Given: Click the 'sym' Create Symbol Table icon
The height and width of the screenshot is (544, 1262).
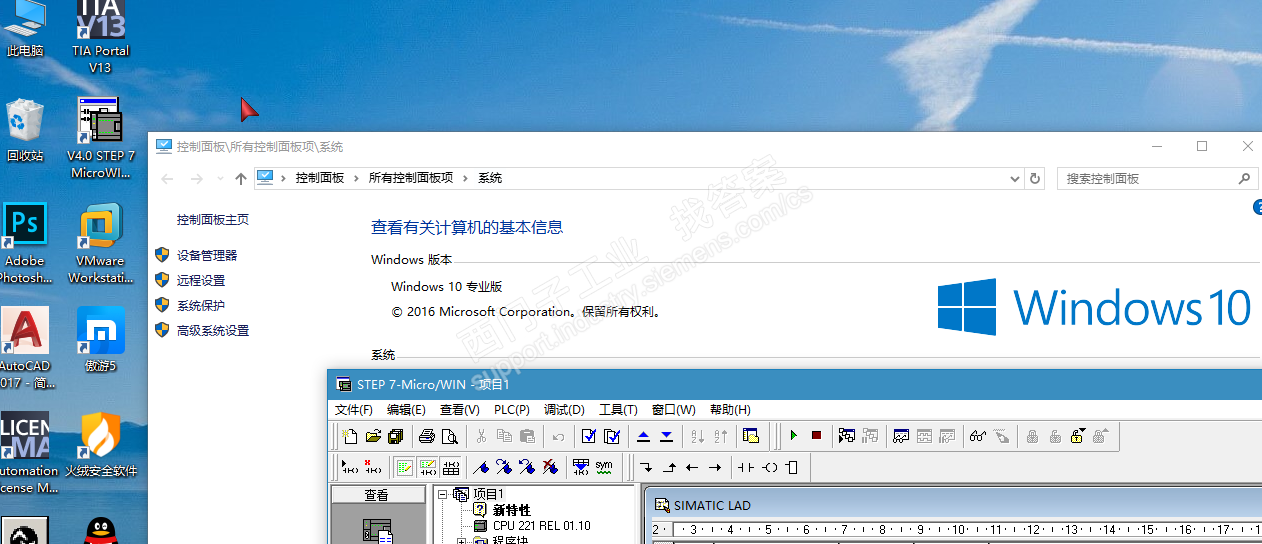Looking at the screenshot, I should pos(604,467).
